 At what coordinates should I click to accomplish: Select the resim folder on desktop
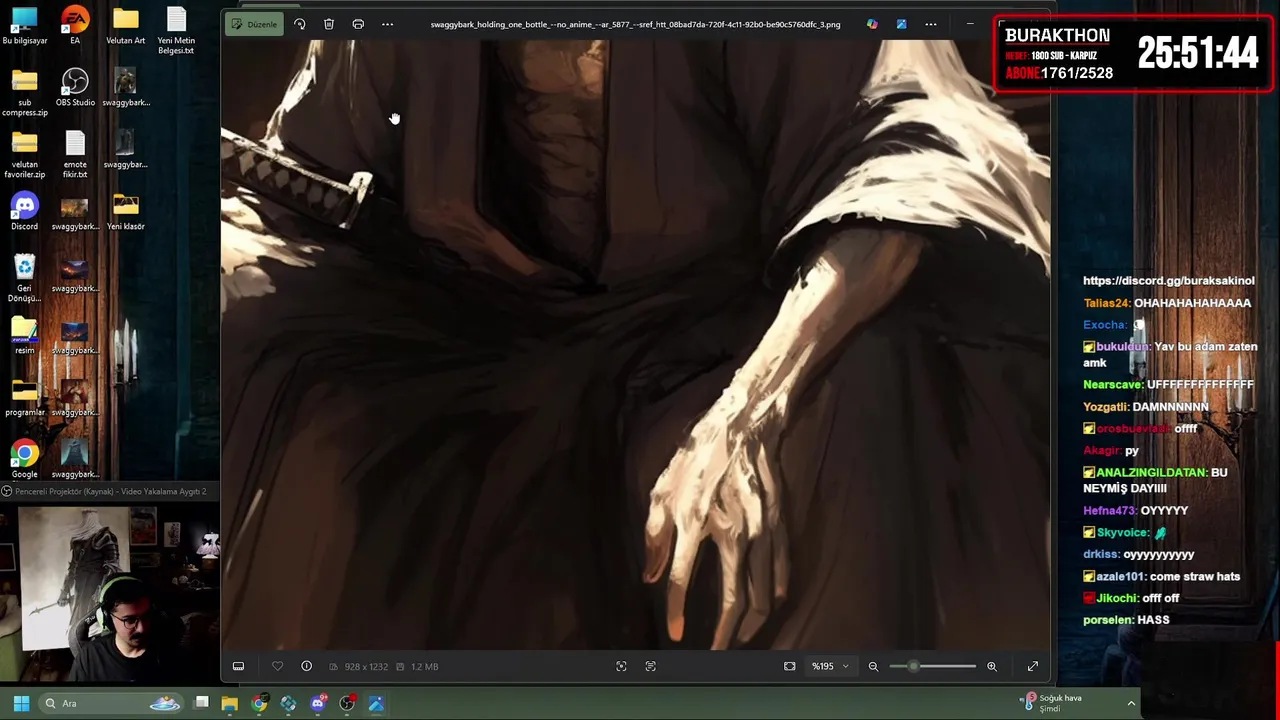[25, 336]
